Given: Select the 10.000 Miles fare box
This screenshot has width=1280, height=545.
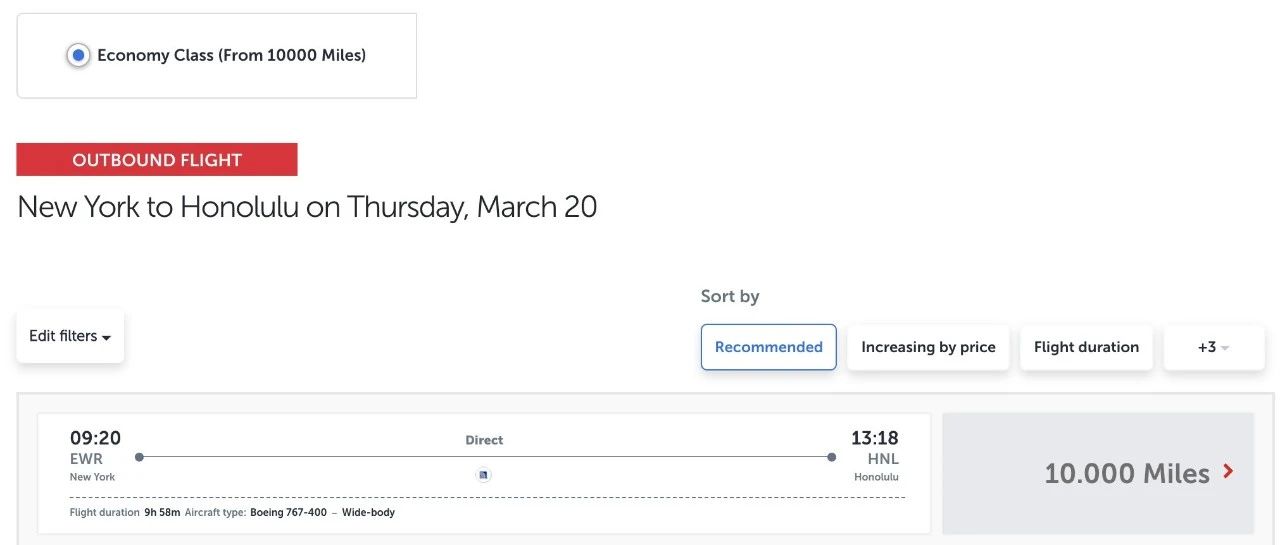Looking at the screenshot, I should pyautogui.click(x=1098, y=473).
